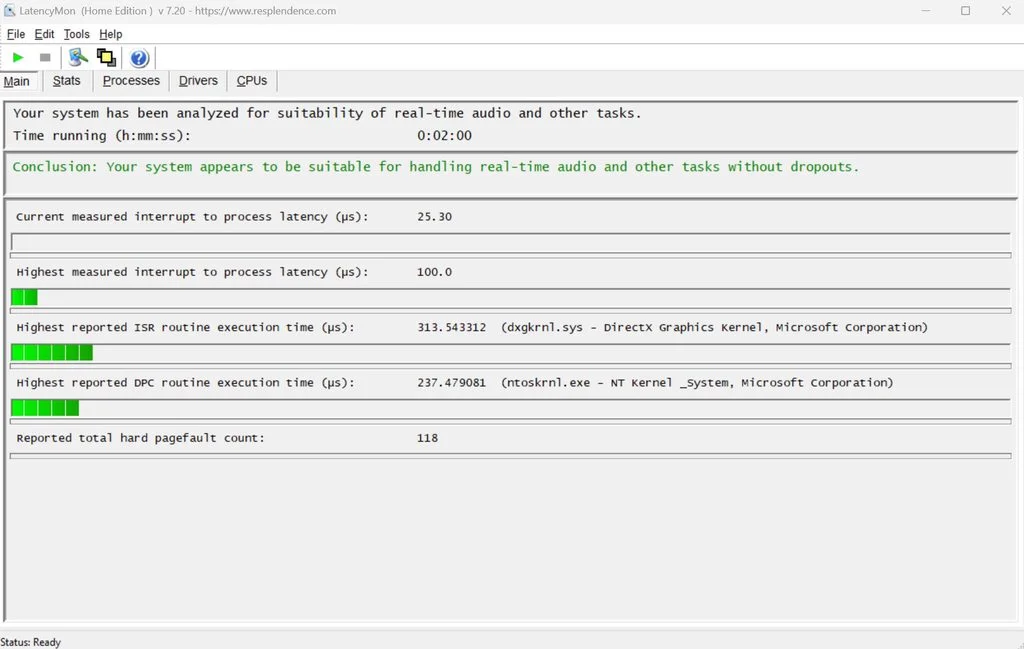Switch to the Processes tab
This screenshot has height=649, width=1024.
(x=131, y=81)
